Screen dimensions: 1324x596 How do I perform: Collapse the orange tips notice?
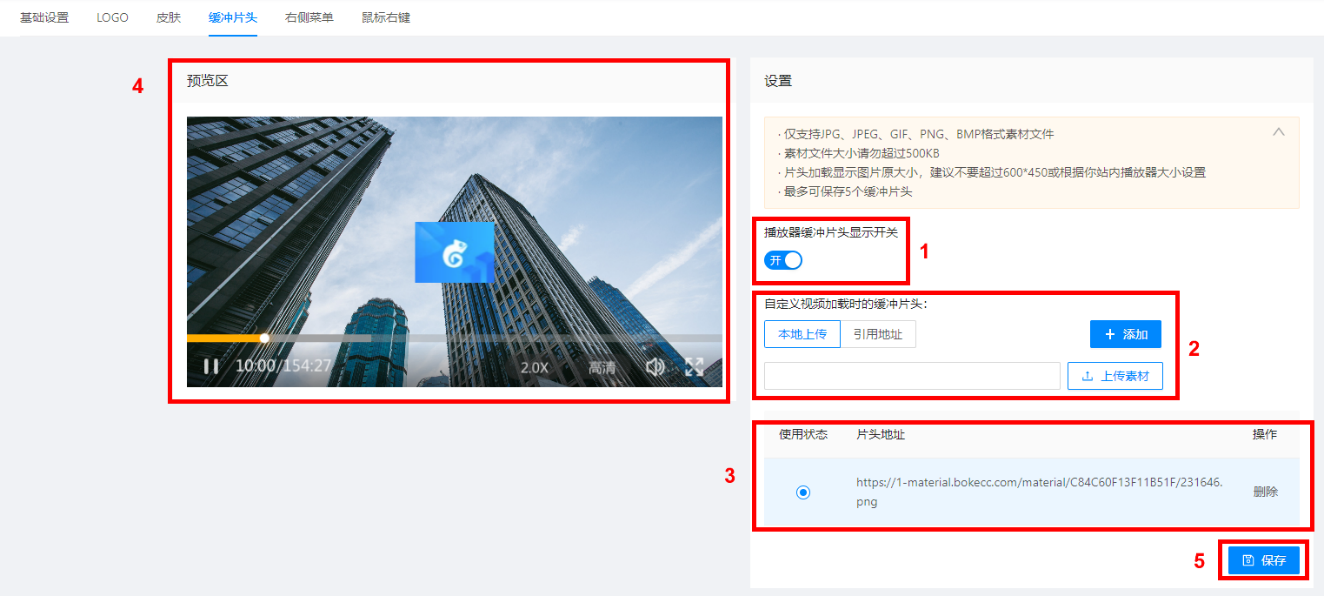point(1278,132)
